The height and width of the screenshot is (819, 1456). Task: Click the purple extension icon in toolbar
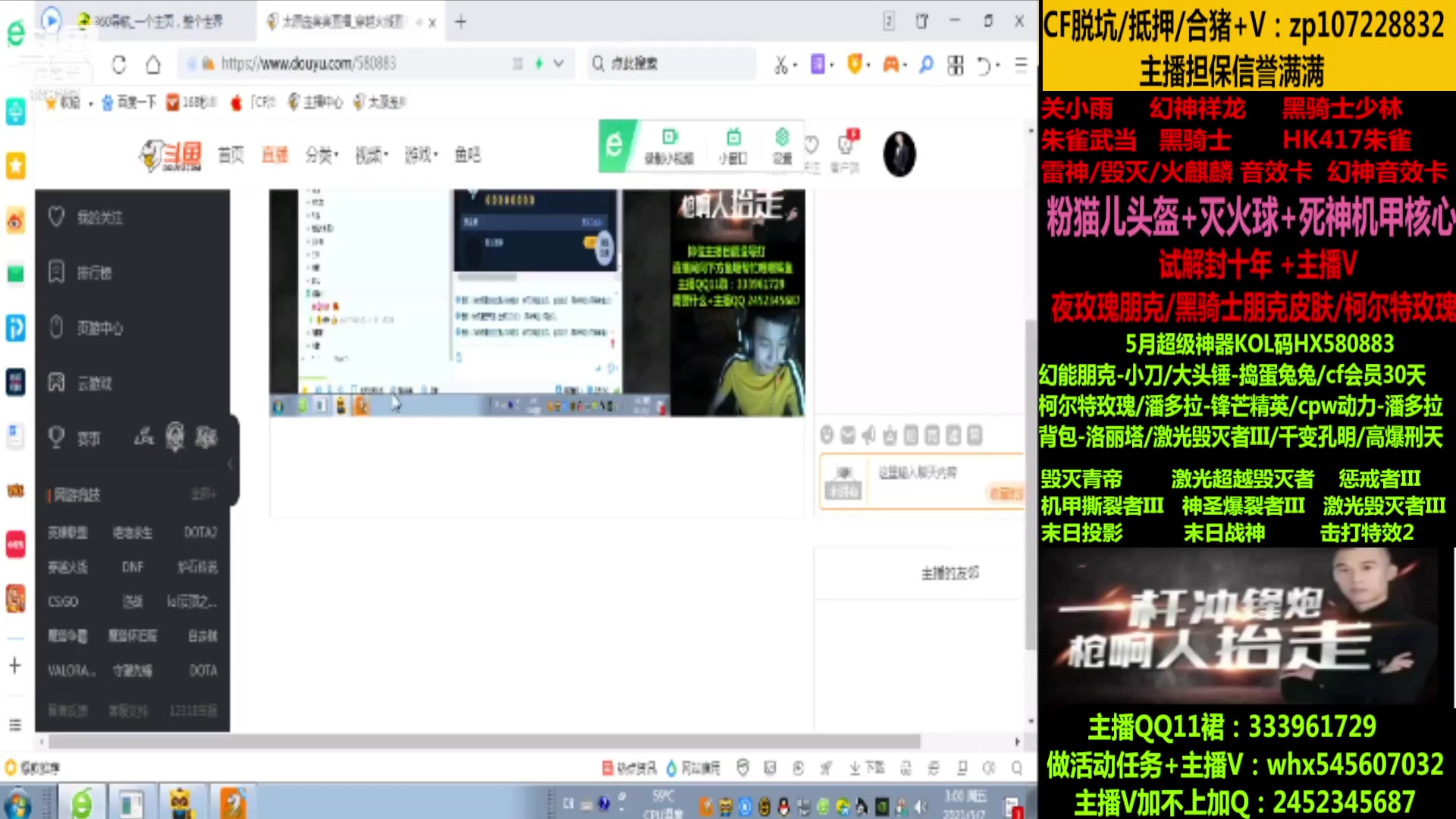pos(817,64)
